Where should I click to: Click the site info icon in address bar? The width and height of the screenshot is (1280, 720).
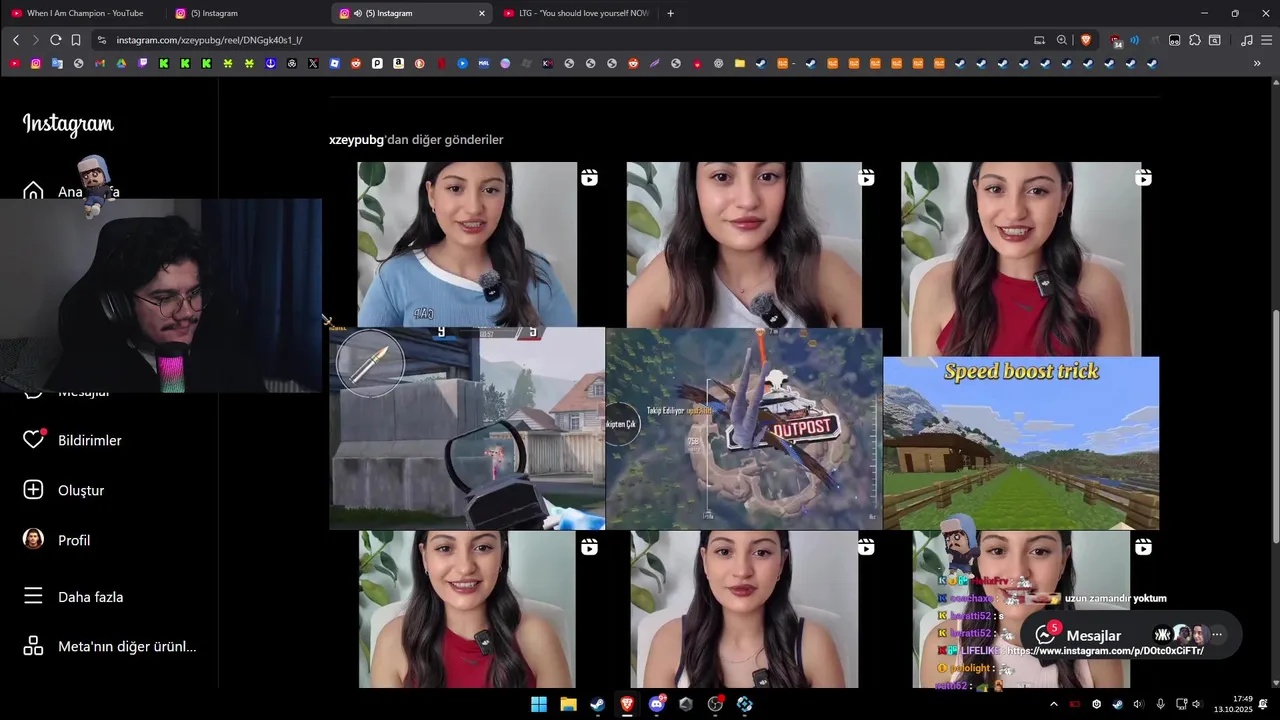point(101,40)
